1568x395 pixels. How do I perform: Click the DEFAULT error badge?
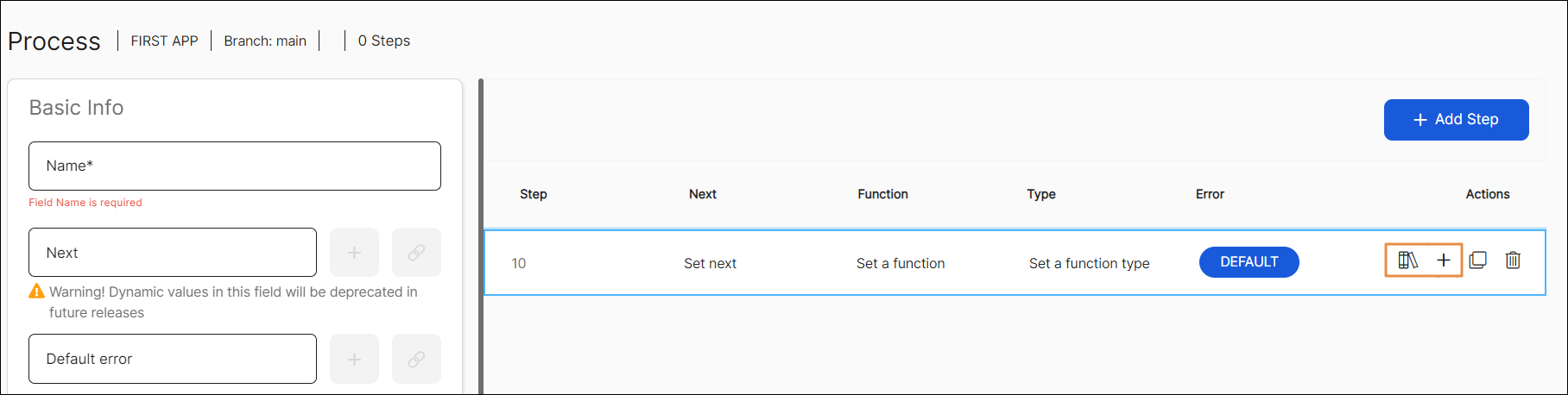click(1249, 262)
